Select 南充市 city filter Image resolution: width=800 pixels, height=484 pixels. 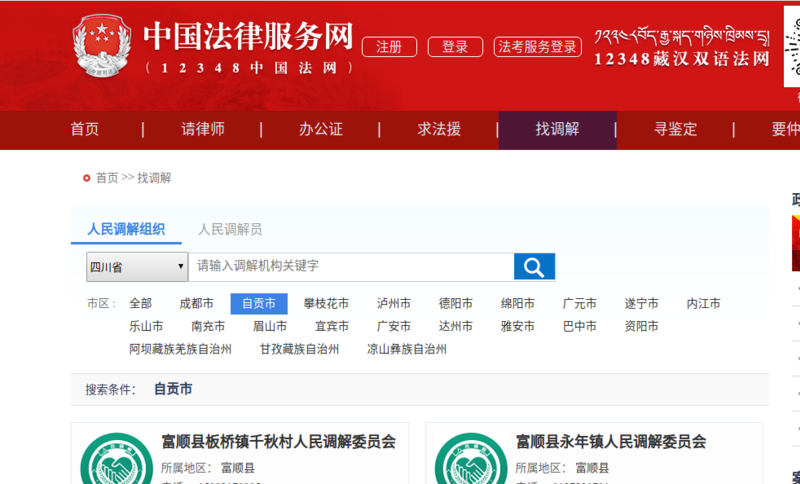click(x=208, y=326)
